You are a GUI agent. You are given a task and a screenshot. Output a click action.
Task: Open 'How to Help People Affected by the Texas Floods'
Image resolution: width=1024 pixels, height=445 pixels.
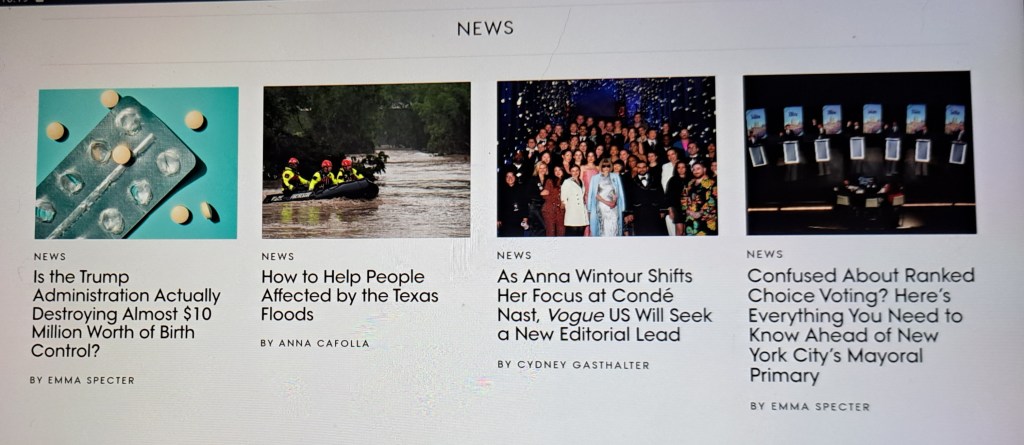point(349,295)
